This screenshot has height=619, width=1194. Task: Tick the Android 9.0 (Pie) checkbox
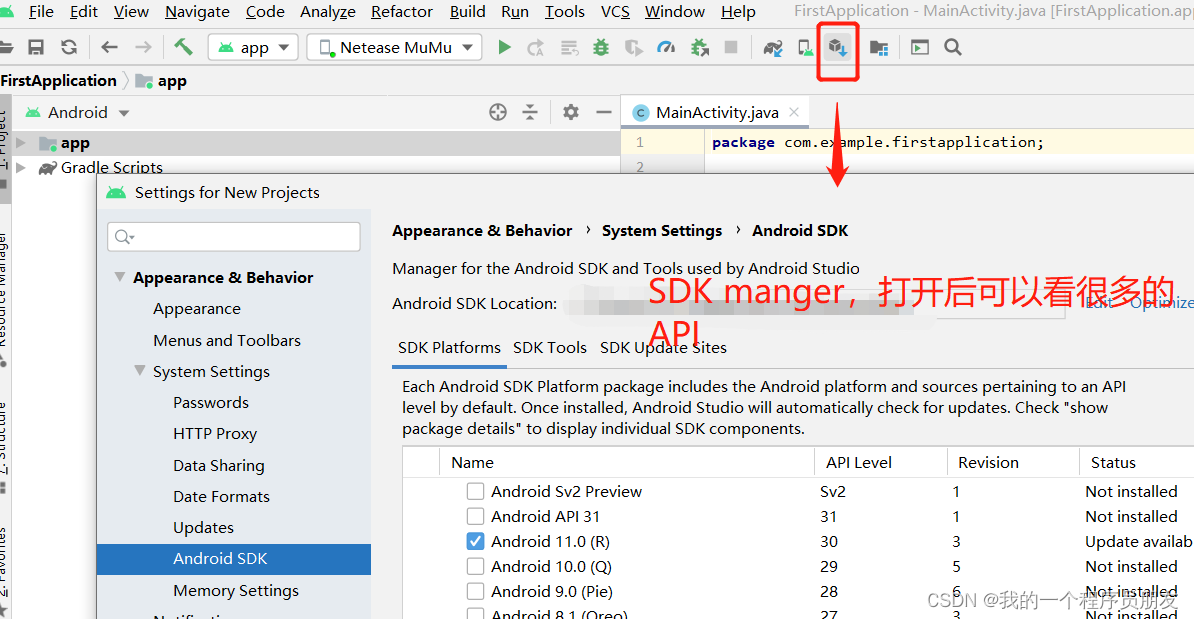point(475,592)
